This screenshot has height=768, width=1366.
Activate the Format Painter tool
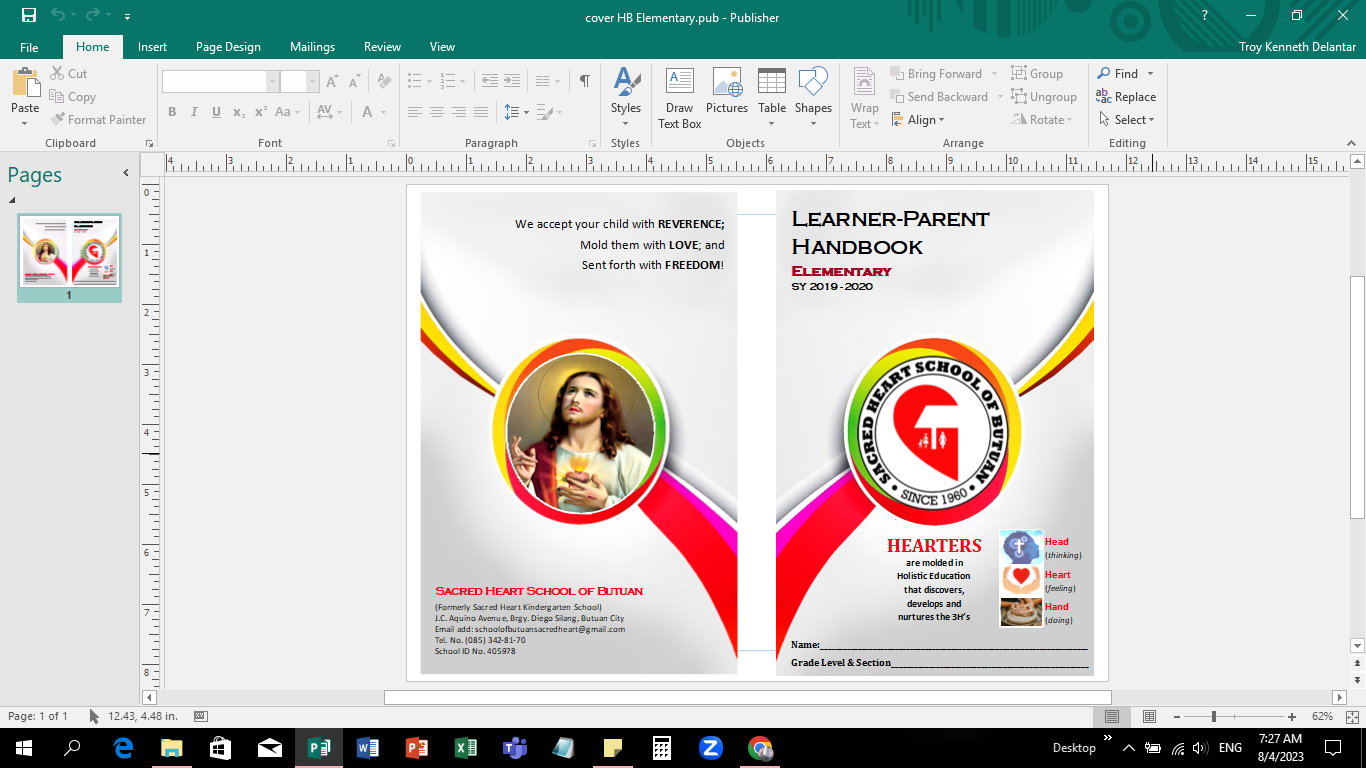(x=98, y=120)
